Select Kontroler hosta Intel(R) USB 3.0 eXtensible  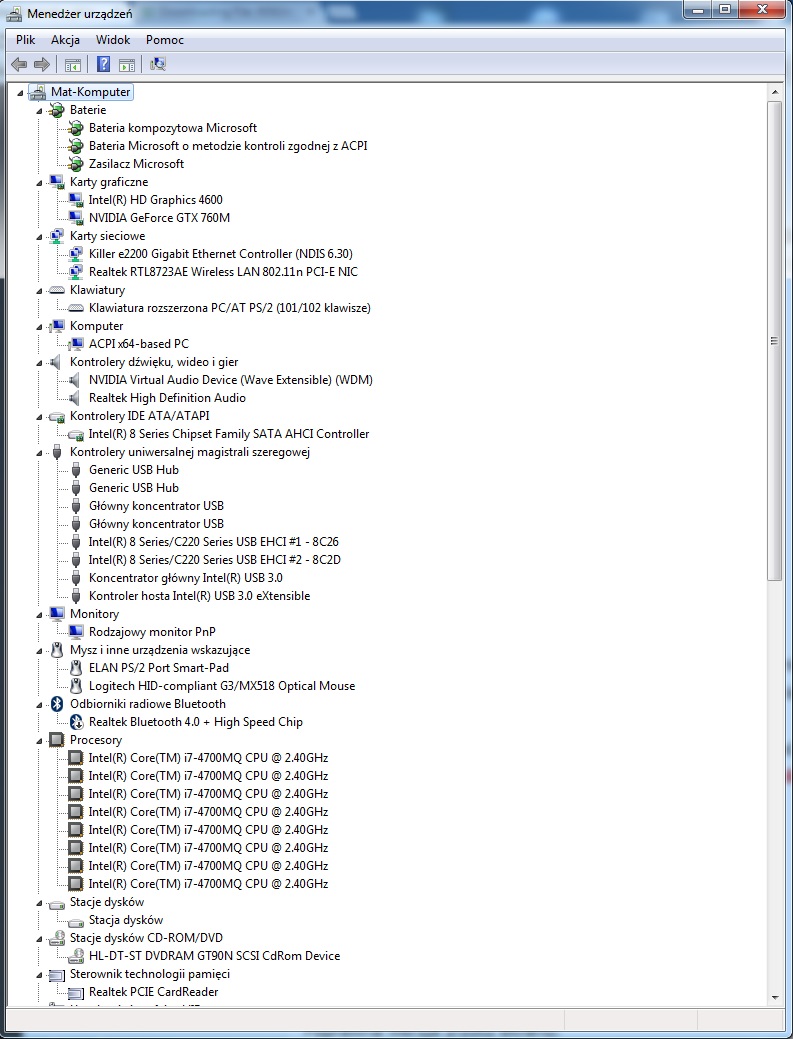point(199,596)
